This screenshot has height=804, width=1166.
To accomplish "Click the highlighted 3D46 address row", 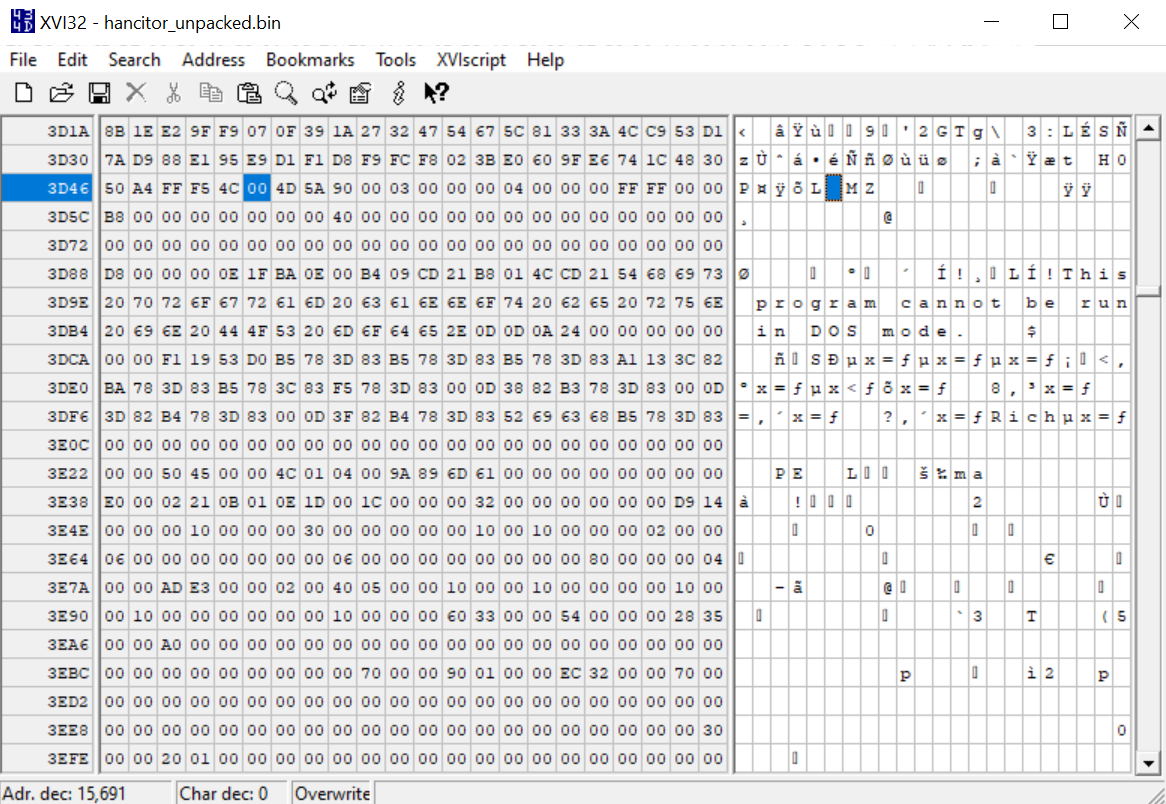I will click(50, 188).
